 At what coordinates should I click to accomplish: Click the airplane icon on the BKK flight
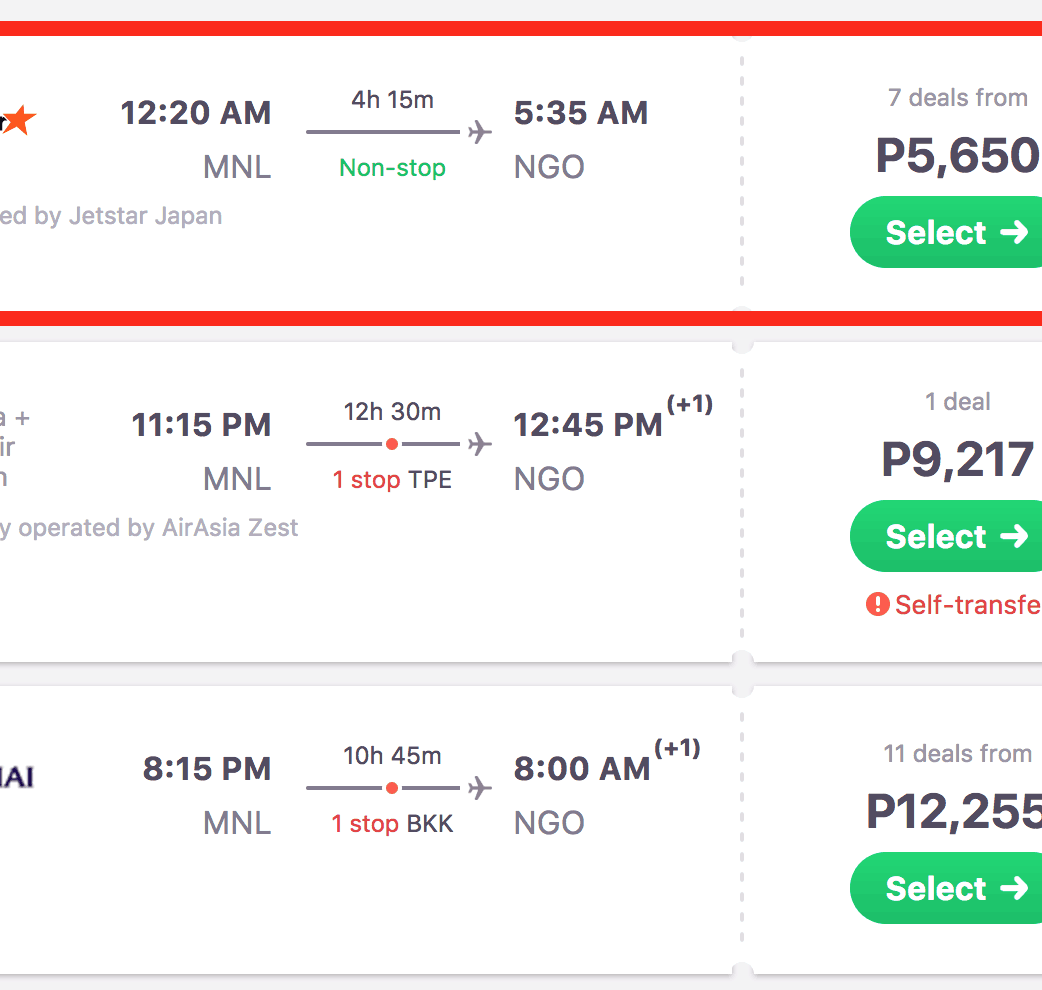(480, 788)
